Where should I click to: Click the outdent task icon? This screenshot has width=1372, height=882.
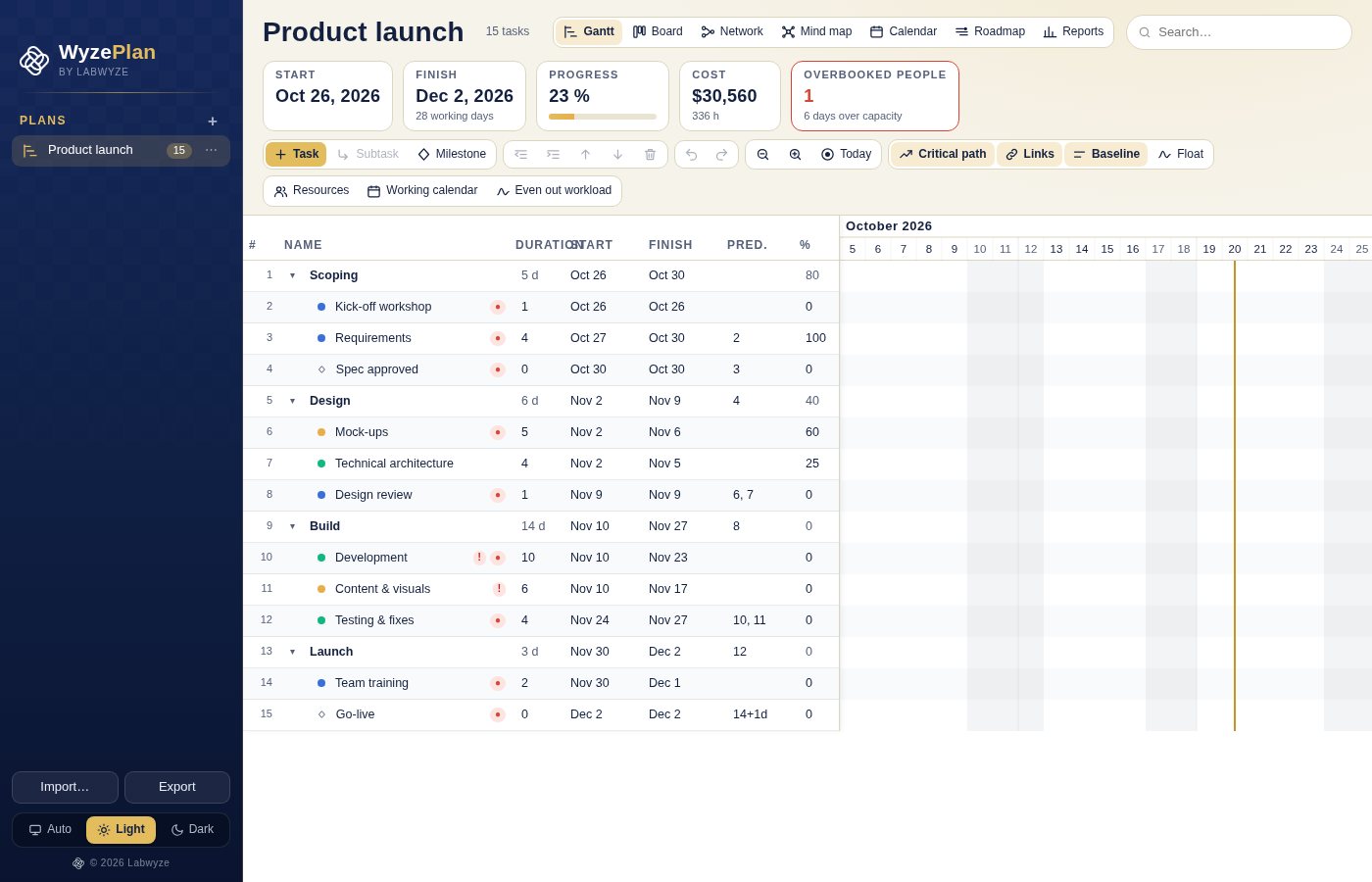[520, 155]
